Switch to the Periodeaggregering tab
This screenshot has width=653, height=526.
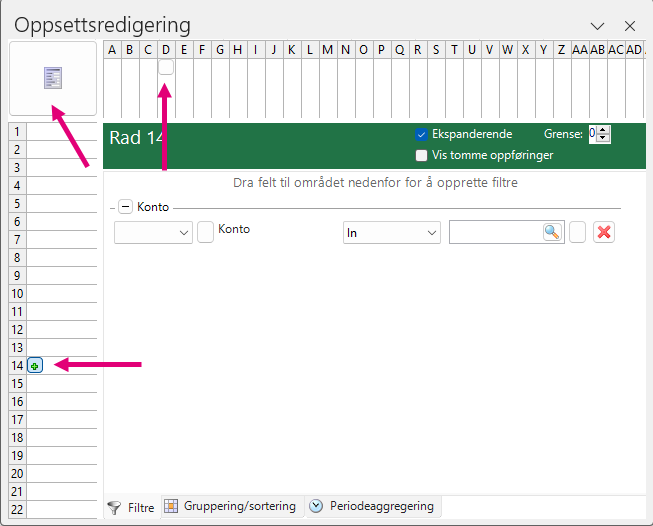373,506
